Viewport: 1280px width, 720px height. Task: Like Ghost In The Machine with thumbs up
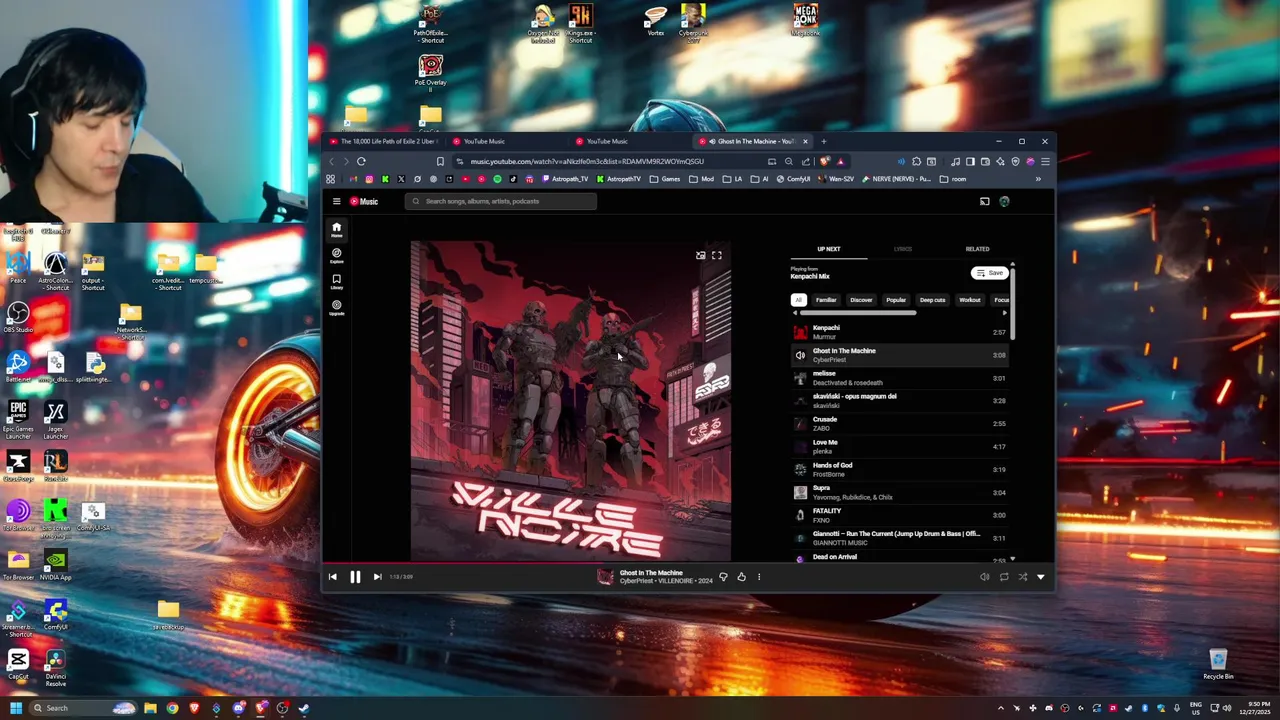[x=741, y=576]
